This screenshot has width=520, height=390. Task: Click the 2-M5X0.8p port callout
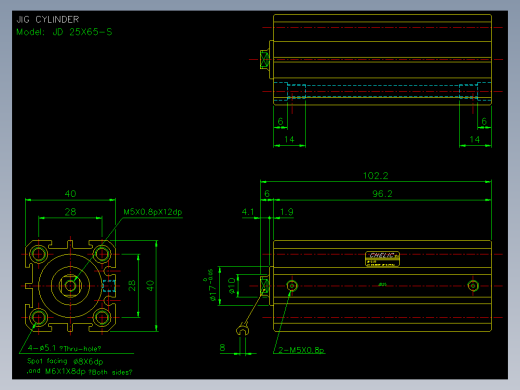(x=301, y=350)
